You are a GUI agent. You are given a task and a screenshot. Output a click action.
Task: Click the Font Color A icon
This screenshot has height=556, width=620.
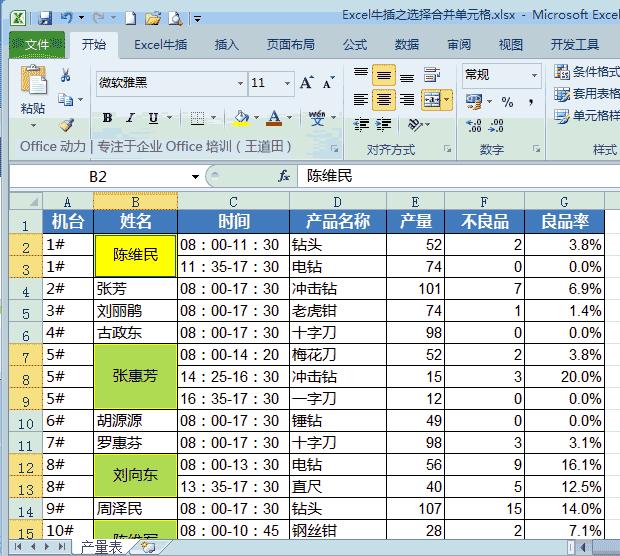tap(274, 118)
